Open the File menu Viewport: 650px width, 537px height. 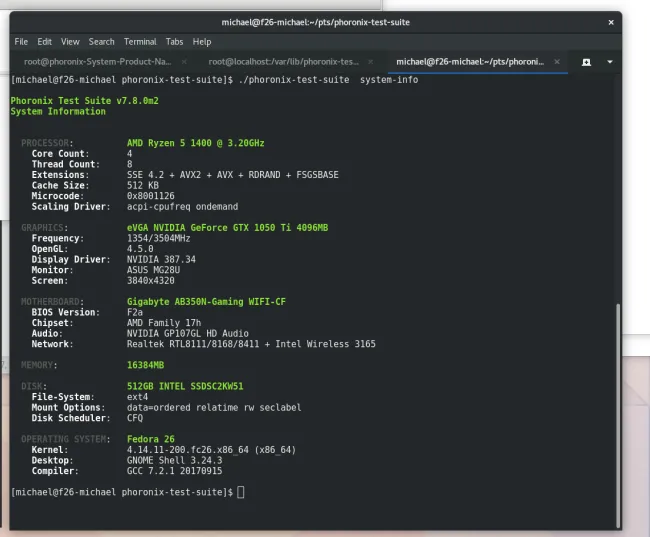pyautogui.click(x=21, y=42)
